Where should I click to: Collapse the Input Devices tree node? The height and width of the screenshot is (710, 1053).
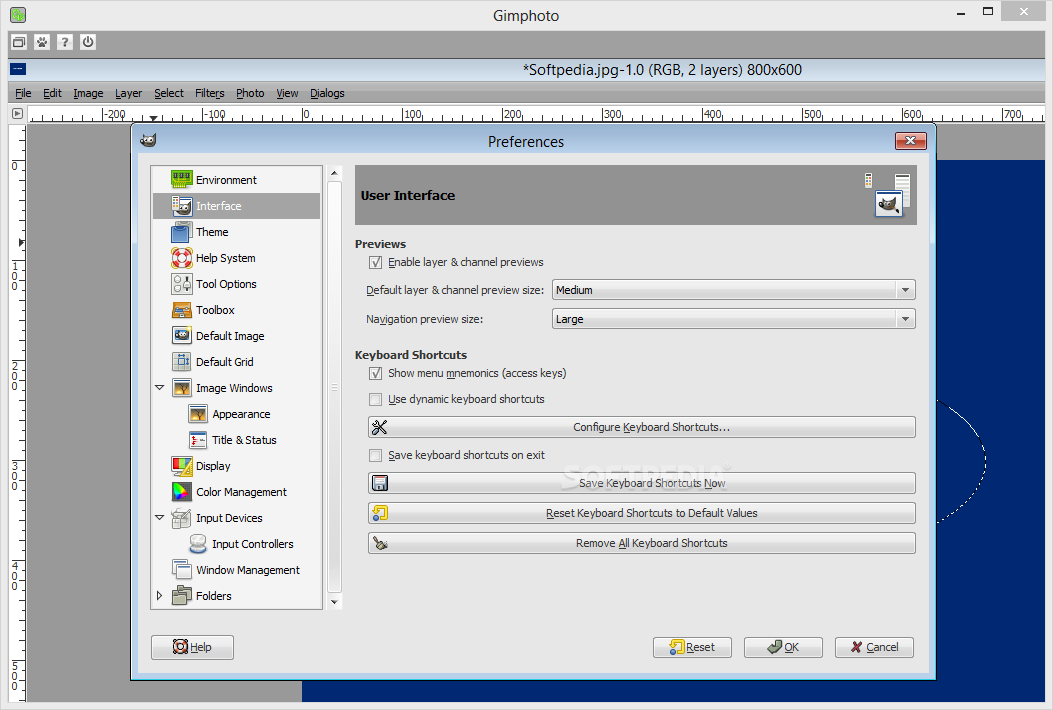(x=160, y=518)
